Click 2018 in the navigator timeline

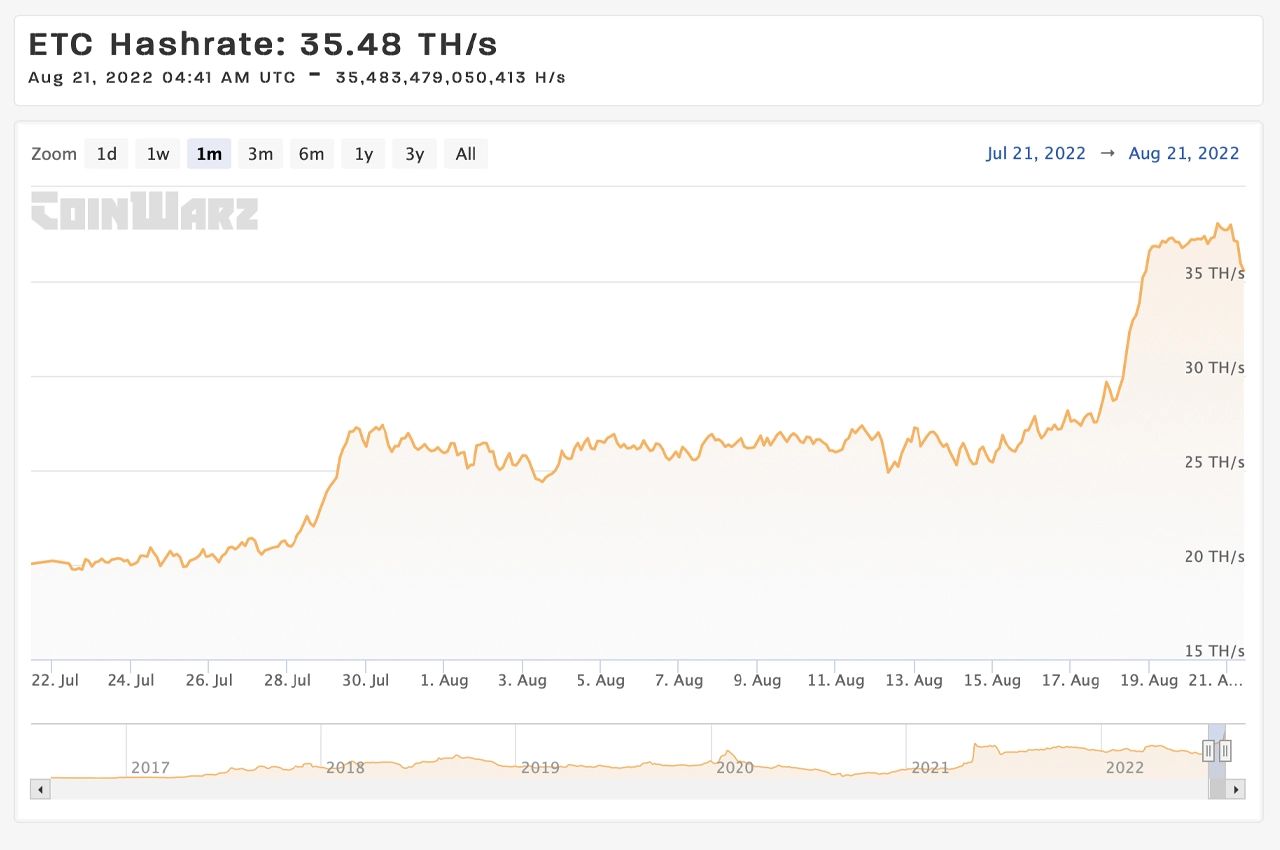(345, 768)
